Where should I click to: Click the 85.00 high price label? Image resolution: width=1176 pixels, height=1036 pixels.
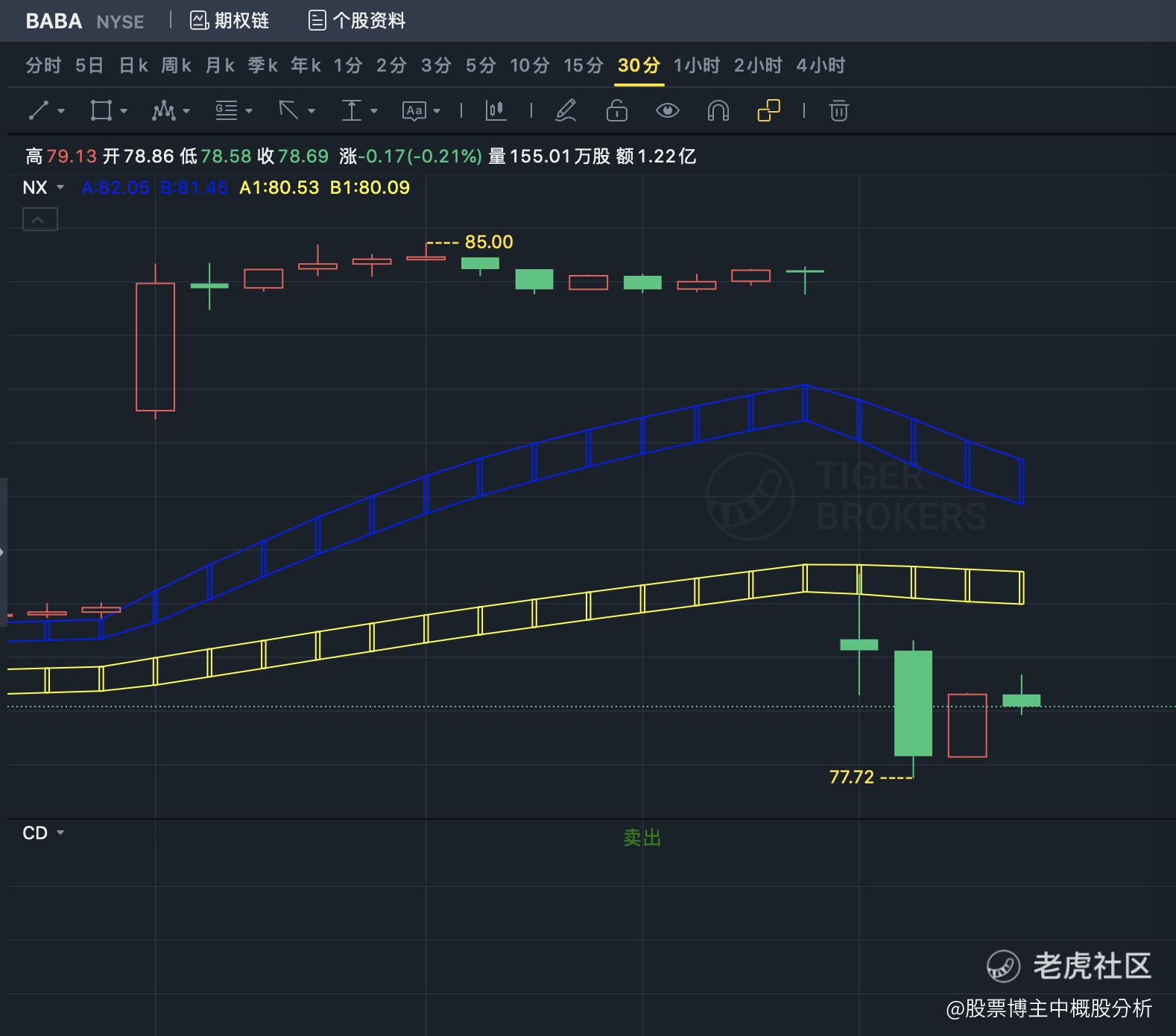click(x=489, y=242)
